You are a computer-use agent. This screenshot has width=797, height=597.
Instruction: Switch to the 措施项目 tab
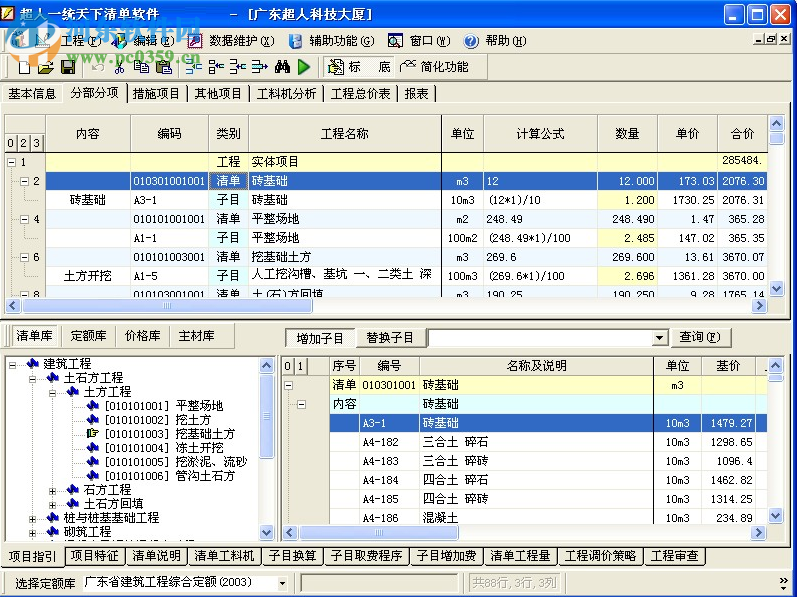coord(156,93)
